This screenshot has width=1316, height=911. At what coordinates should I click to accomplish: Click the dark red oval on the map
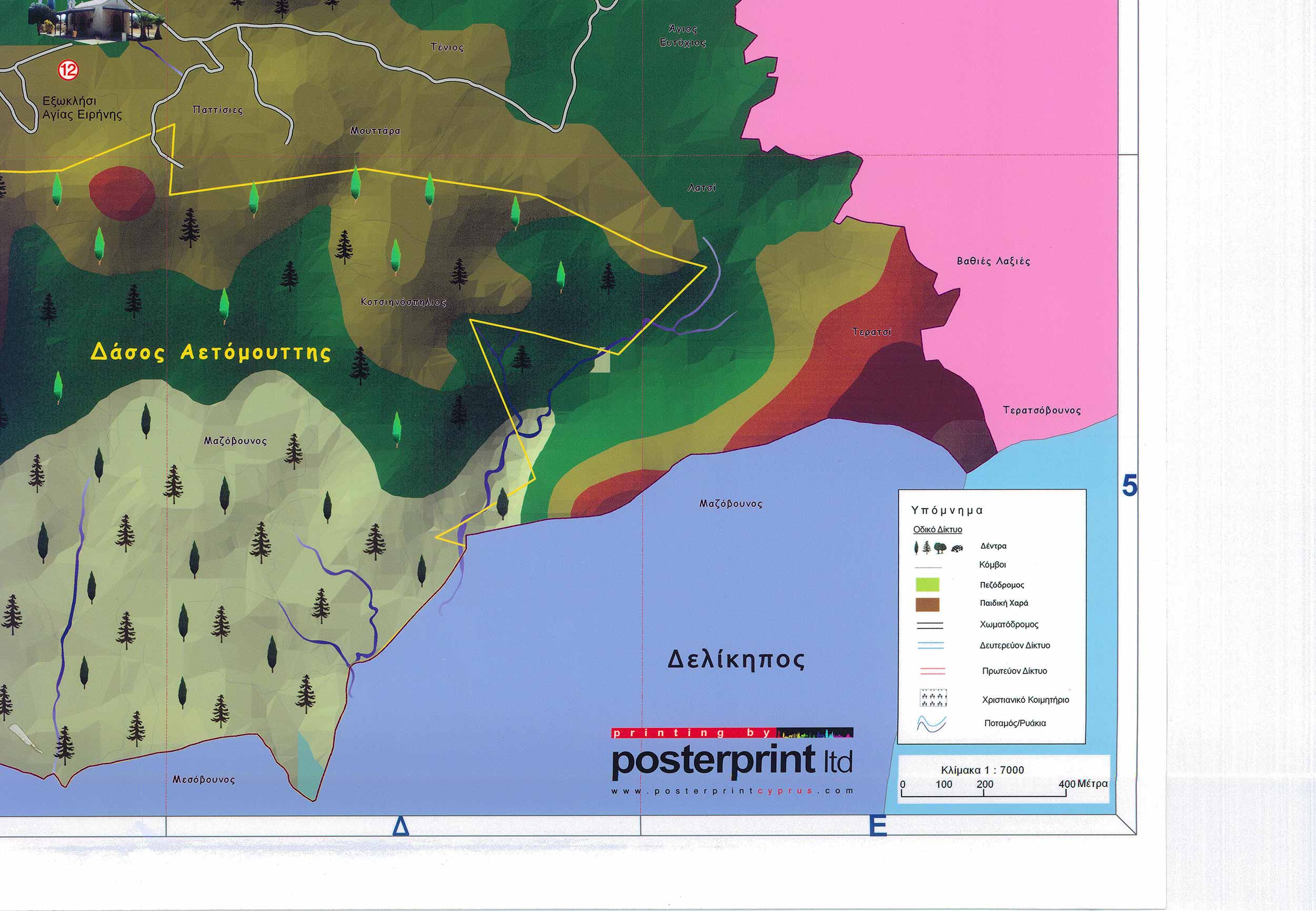[x=122, y=193]
